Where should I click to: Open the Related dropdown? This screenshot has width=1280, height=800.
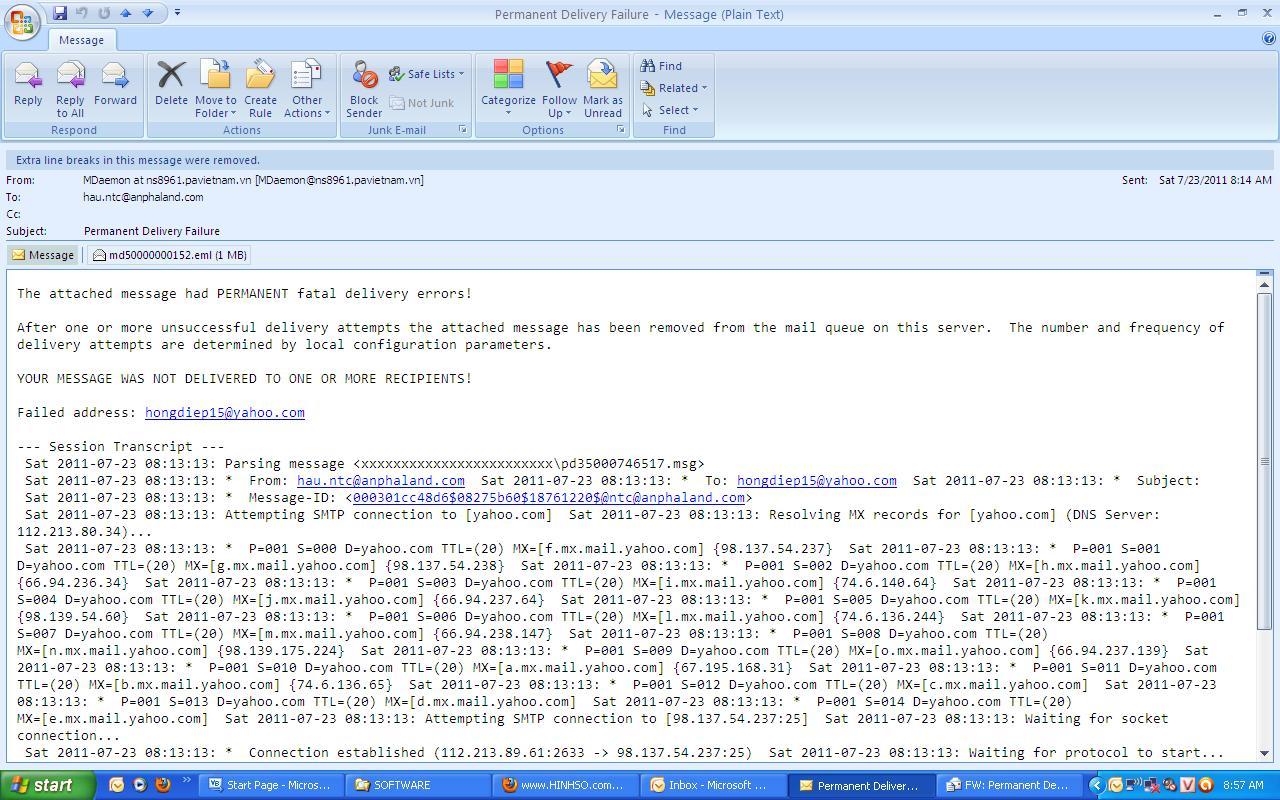(673, 88)
